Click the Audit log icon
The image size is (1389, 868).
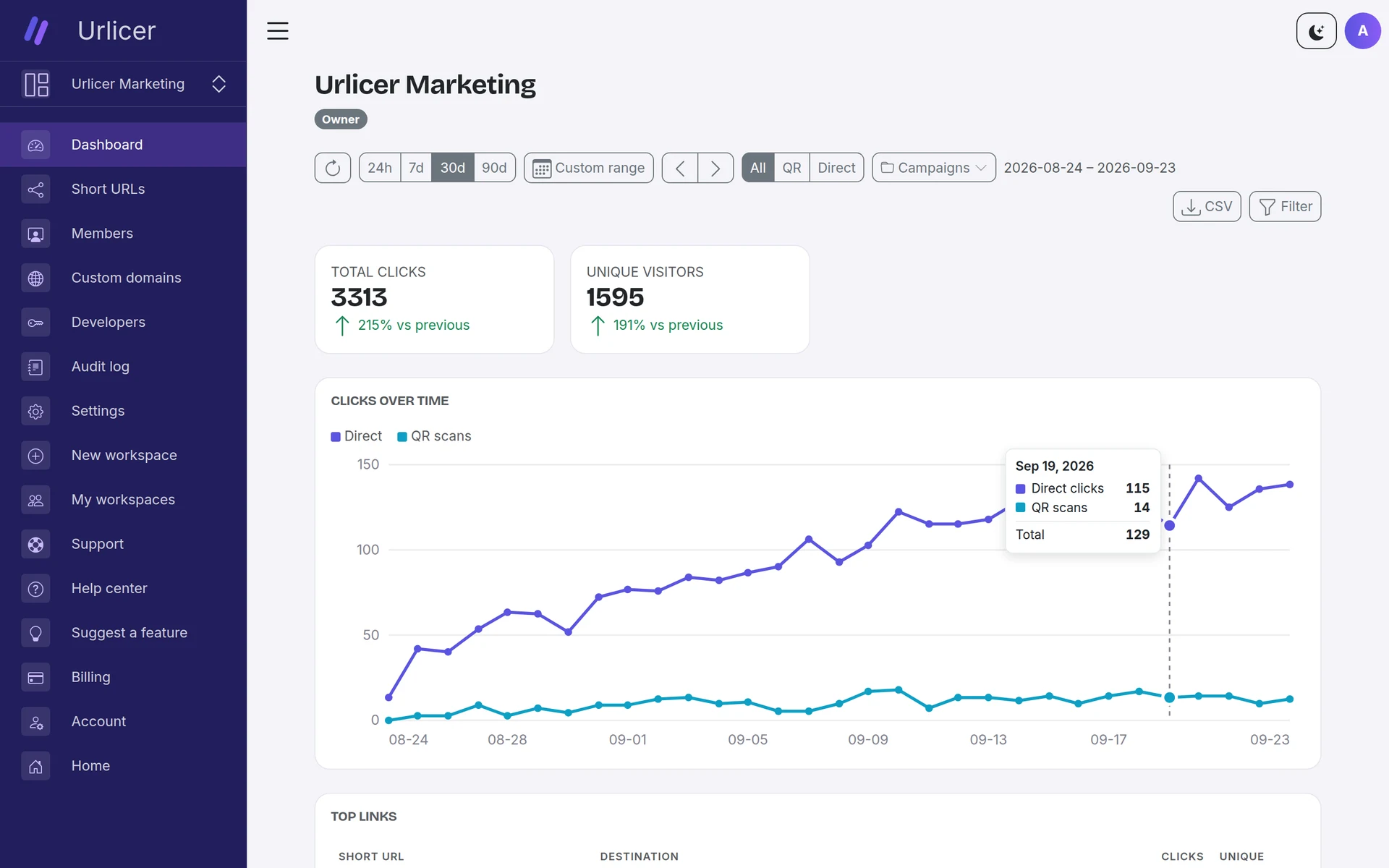[35, 367]
